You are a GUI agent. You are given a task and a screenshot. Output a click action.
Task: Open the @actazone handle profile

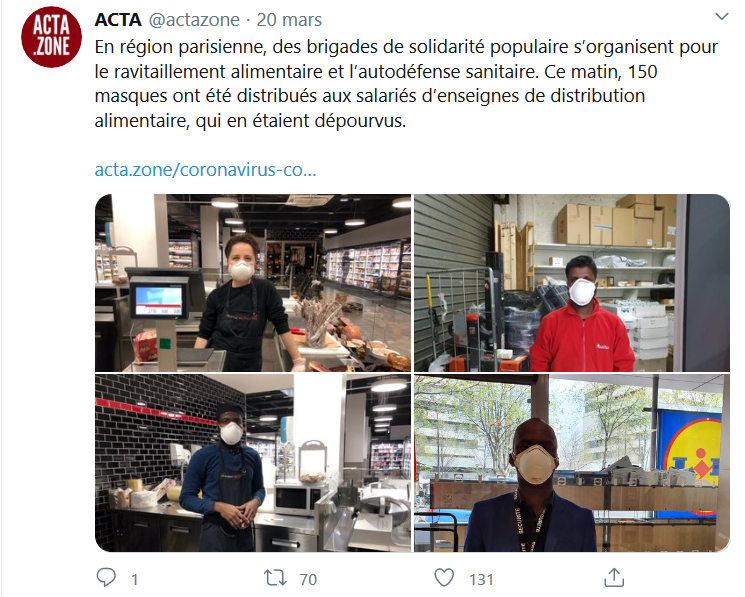click(194, 20)
